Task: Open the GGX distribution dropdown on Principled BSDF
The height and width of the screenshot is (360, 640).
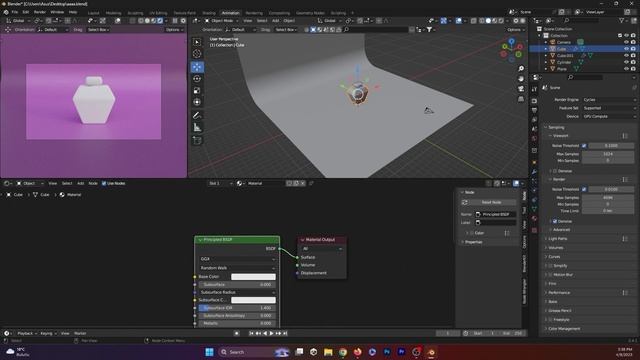Action: 237,259
